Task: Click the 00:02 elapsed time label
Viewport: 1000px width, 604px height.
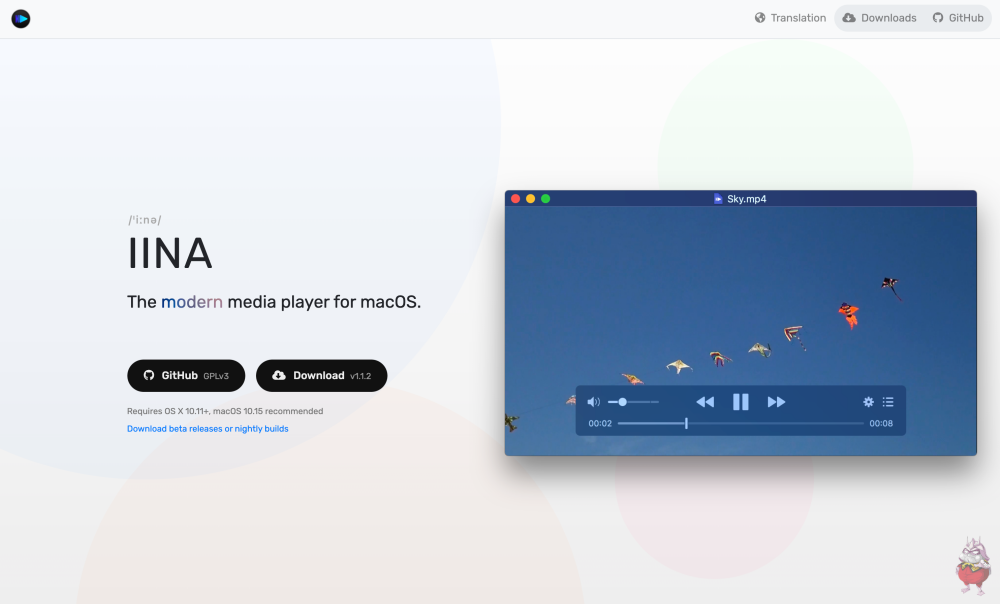Action: (600, 423)
